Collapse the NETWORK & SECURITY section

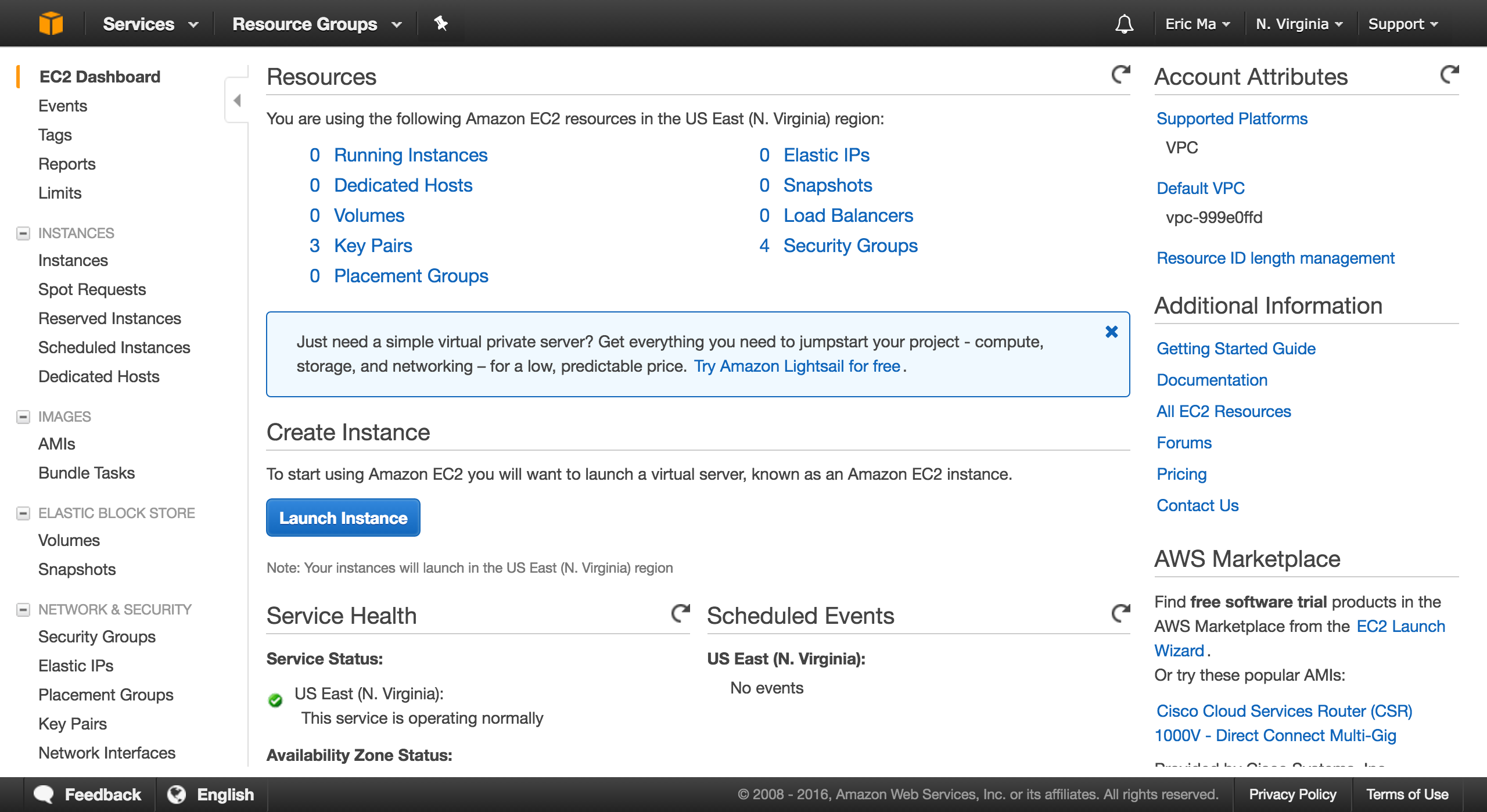[23, 610]
